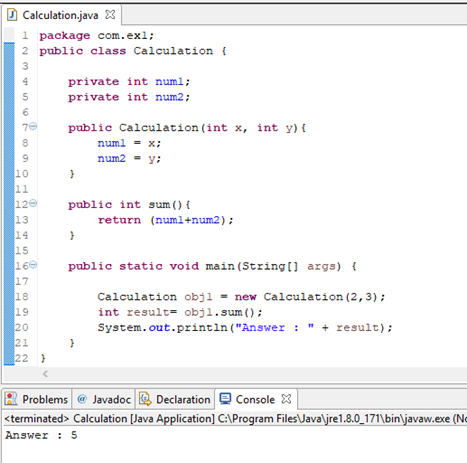Select the Console tab
This screenshot has width=467, height=463.
pyautogui.click(x=256, y=399)
